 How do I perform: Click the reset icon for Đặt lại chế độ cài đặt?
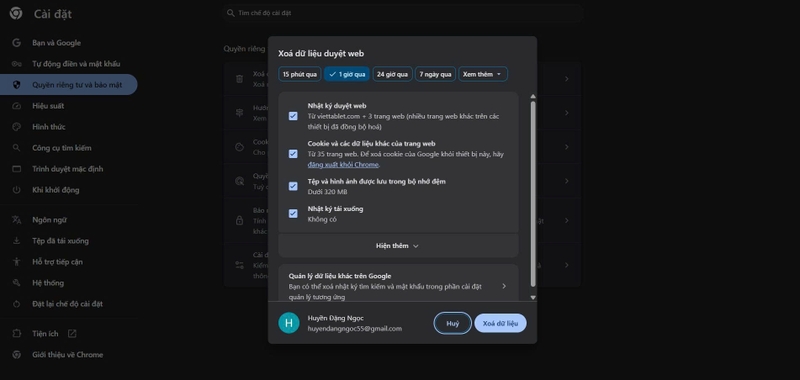[x=16, y=303]
